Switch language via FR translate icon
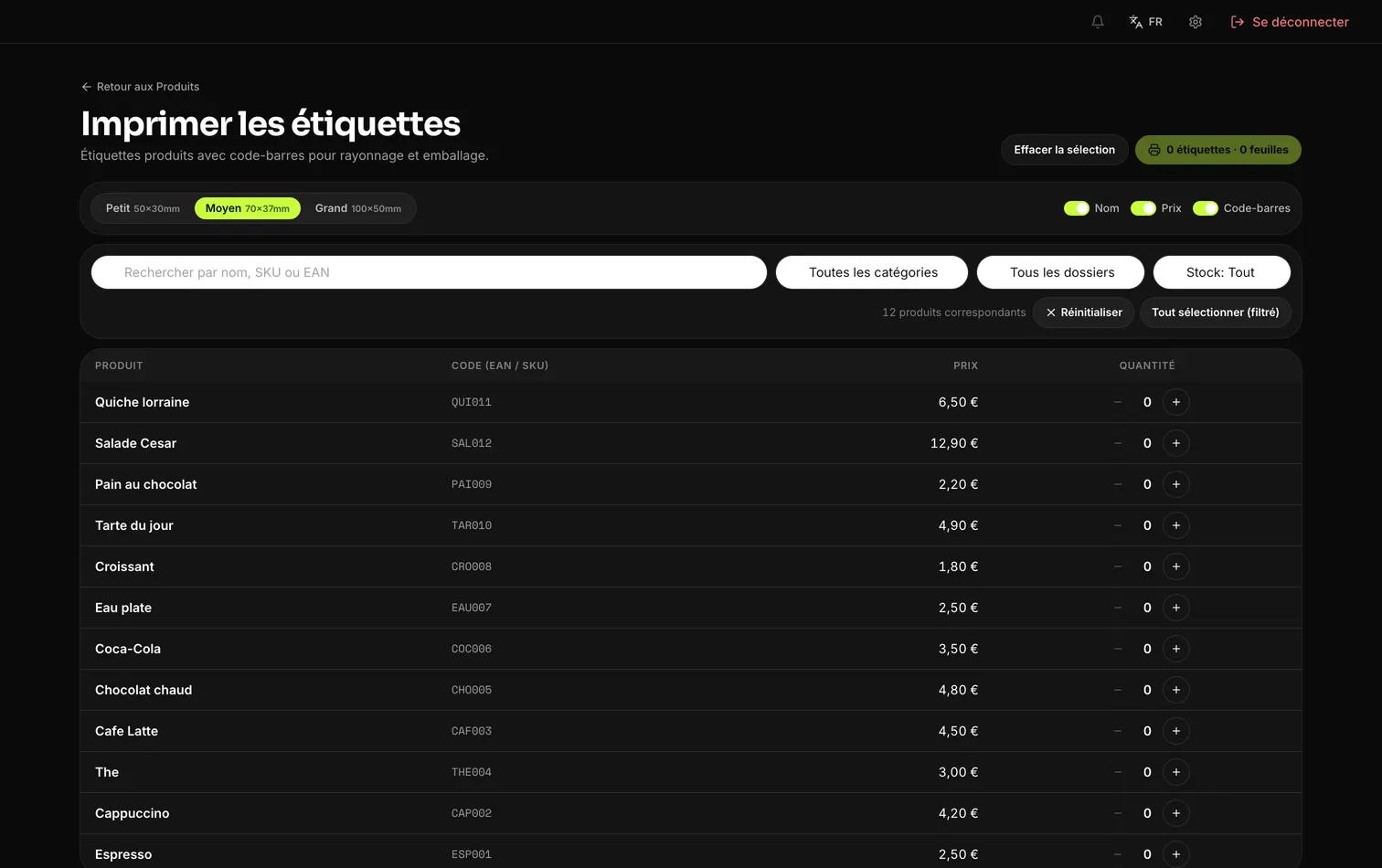 [1145, 22]
